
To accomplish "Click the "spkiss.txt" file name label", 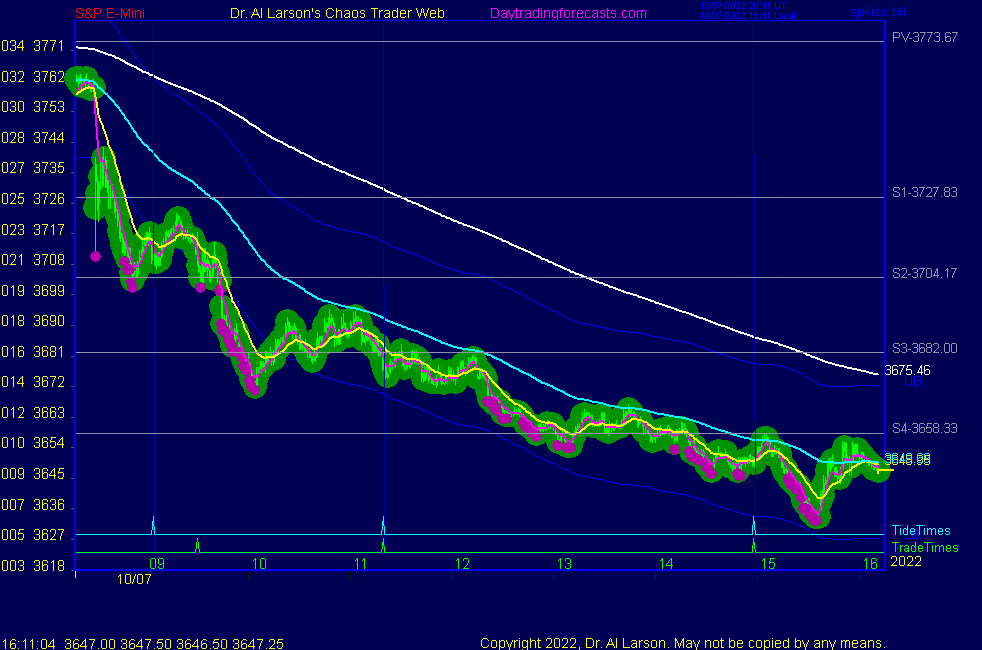I will [878, 12].
